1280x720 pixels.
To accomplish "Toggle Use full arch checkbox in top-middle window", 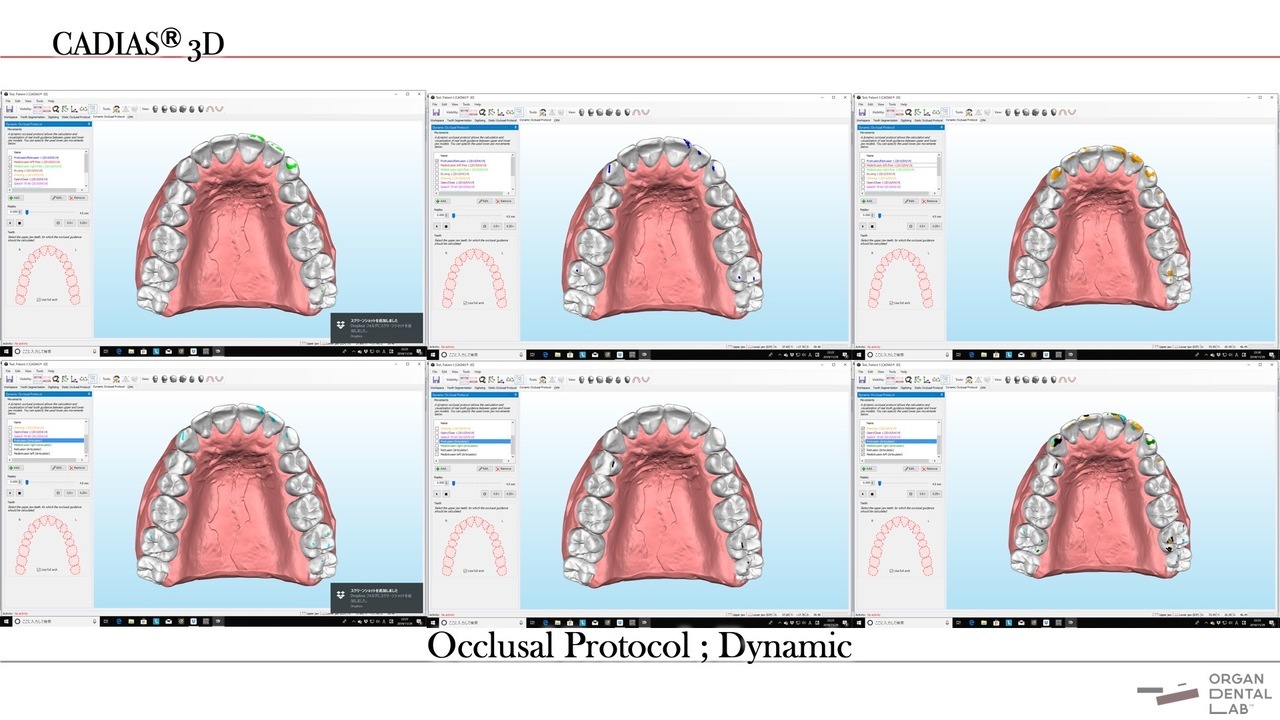I will (466, 303).
